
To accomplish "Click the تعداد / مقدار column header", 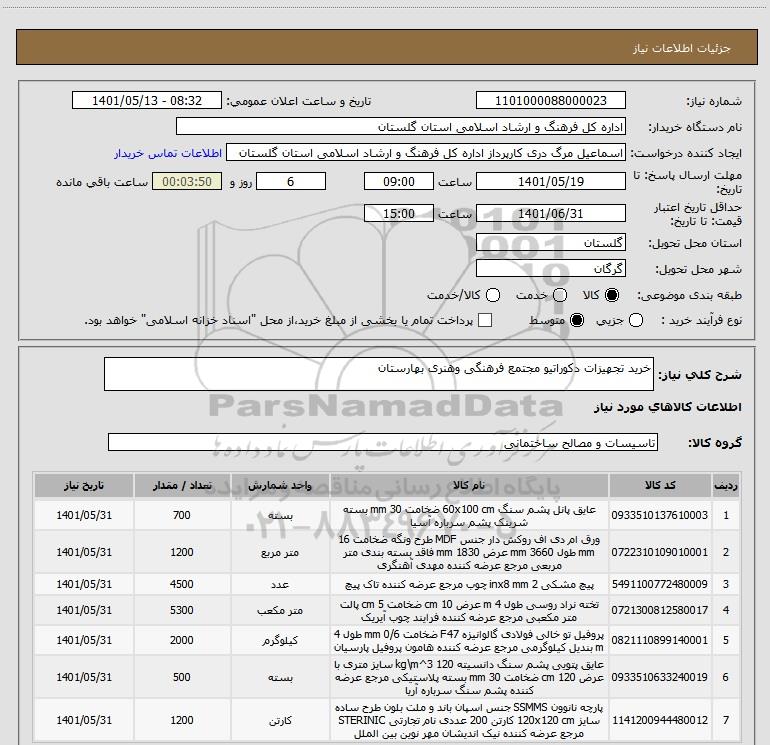I will (182, 486).
